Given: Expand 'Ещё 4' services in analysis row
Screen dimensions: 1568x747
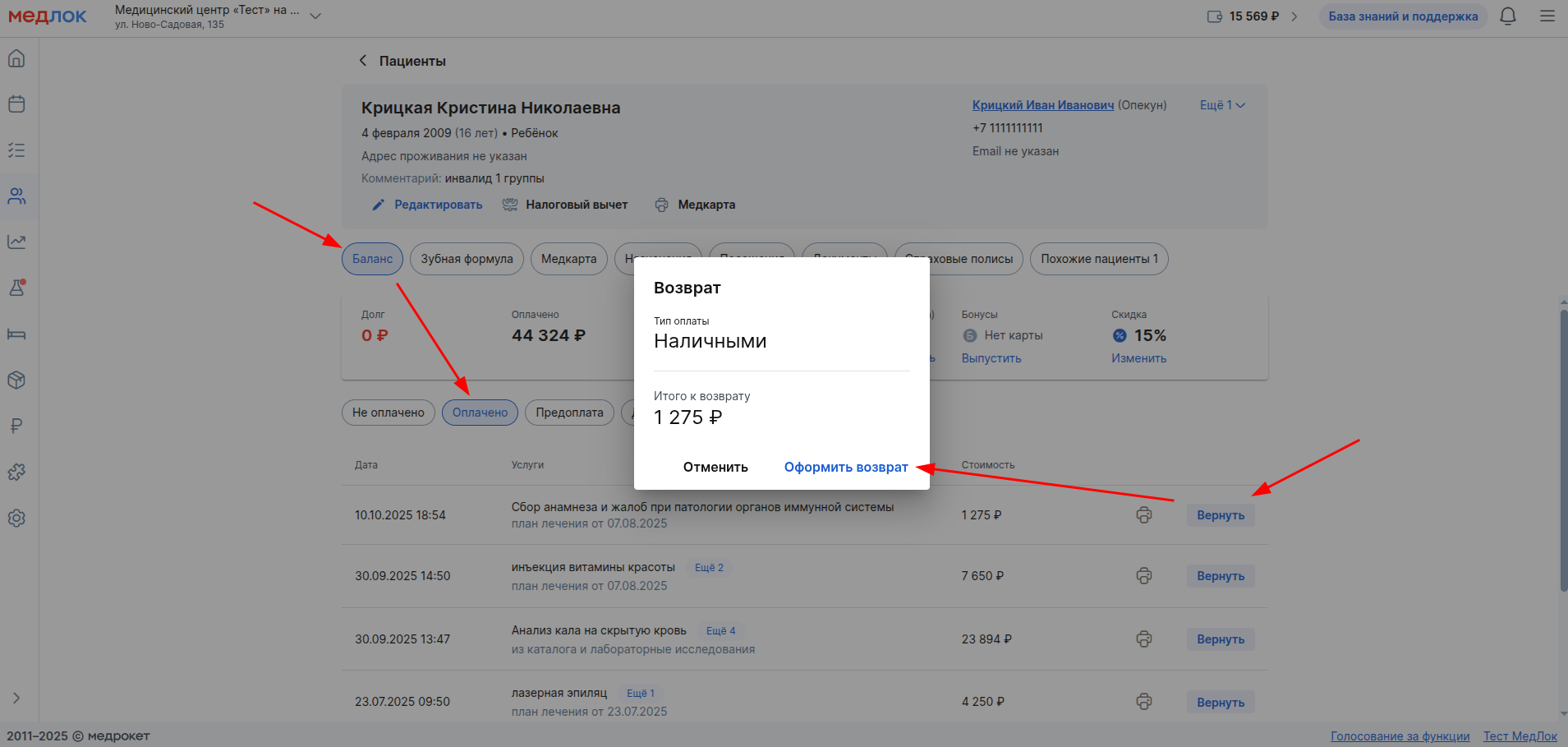Looking at the screenshot, I should click(720, 631).
